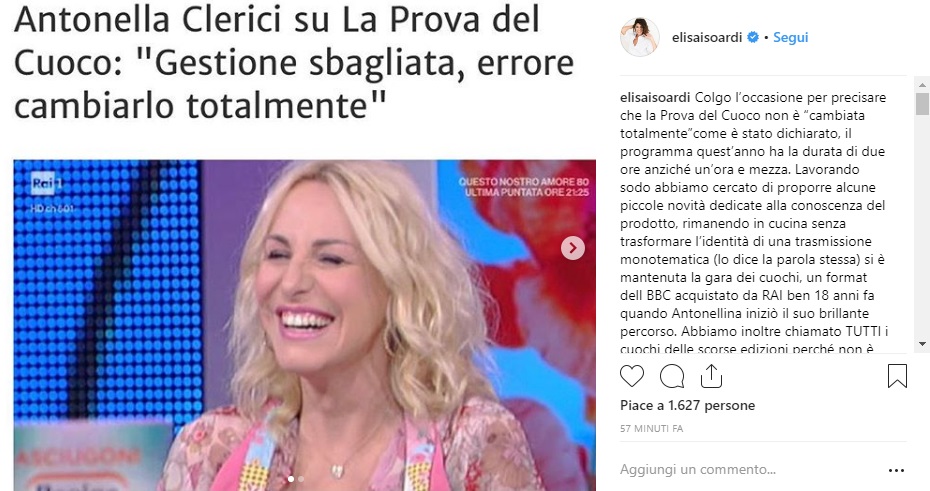The height and width of the screenshot is (491, 930).
Task: Open the three-dots more options menu
Action: tap(896, 470)
